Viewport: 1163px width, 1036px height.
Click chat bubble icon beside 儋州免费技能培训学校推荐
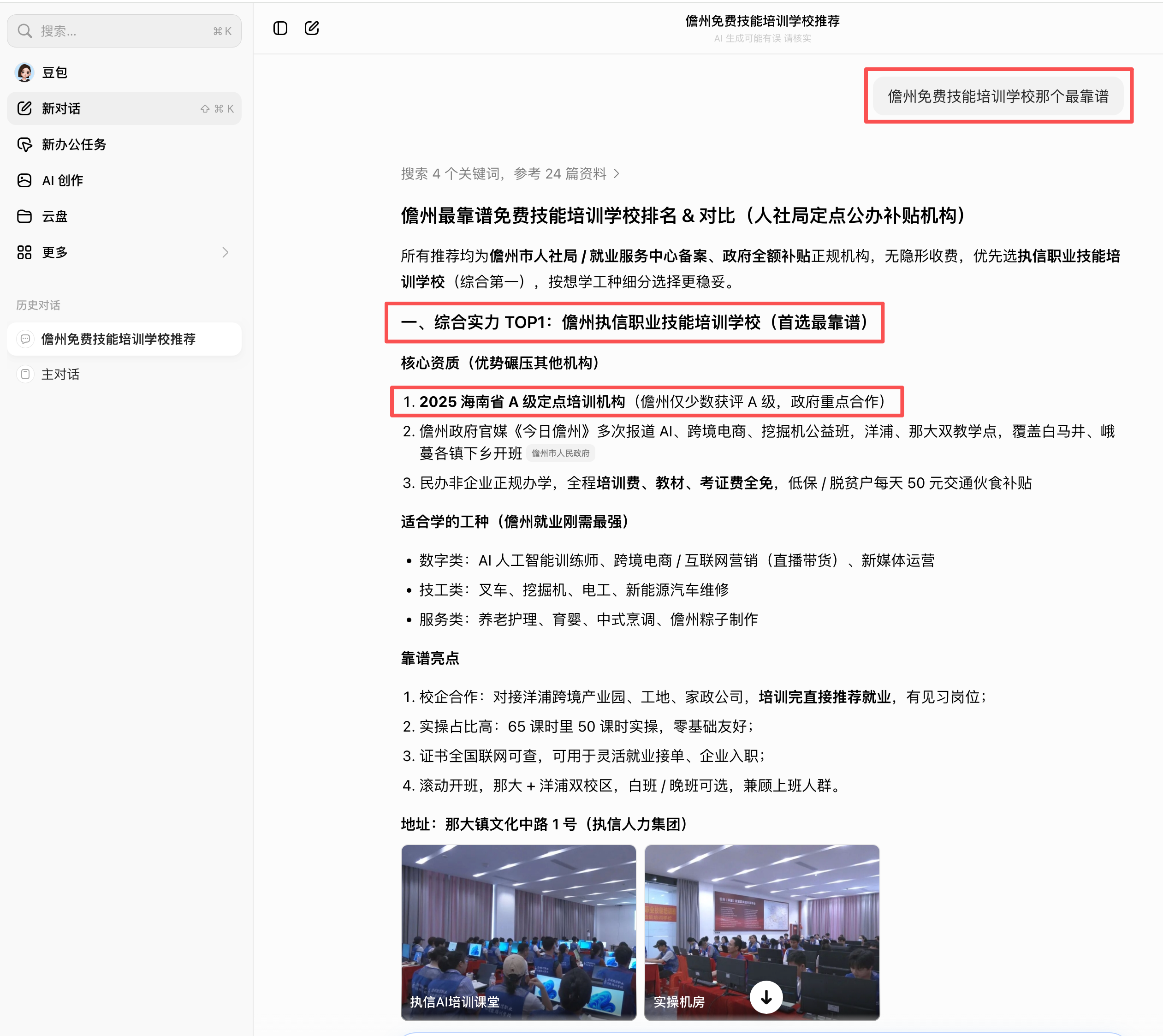(25, 339)
